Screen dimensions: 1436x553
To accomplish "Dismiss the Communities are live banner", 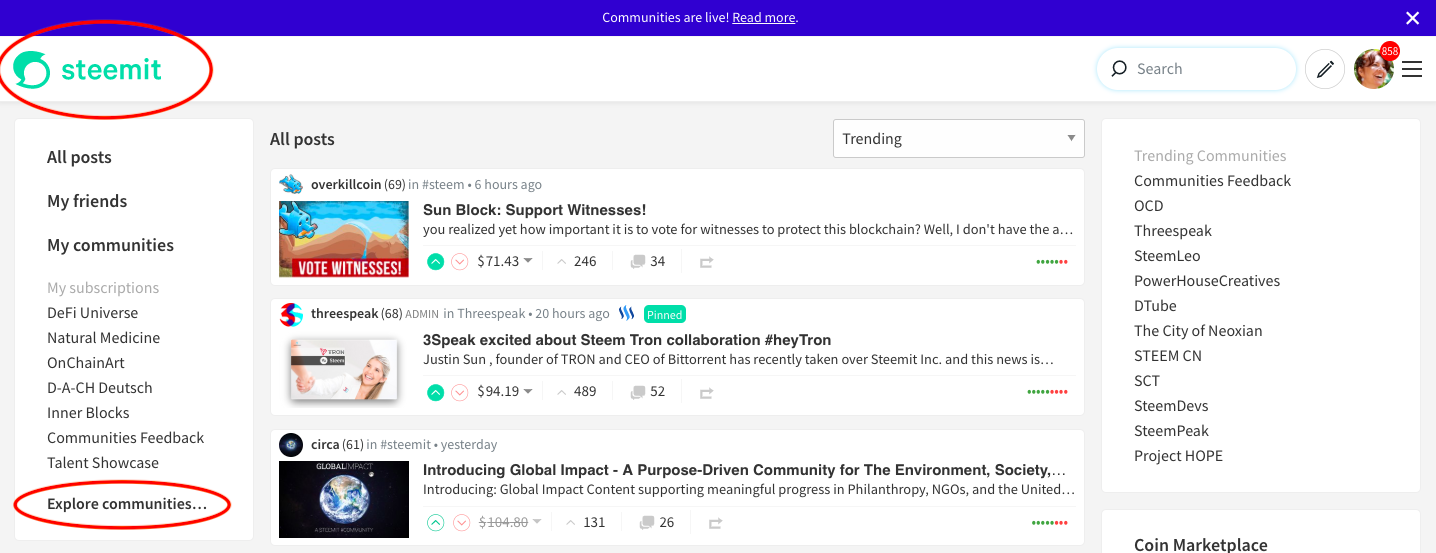I will (1412, 18).
